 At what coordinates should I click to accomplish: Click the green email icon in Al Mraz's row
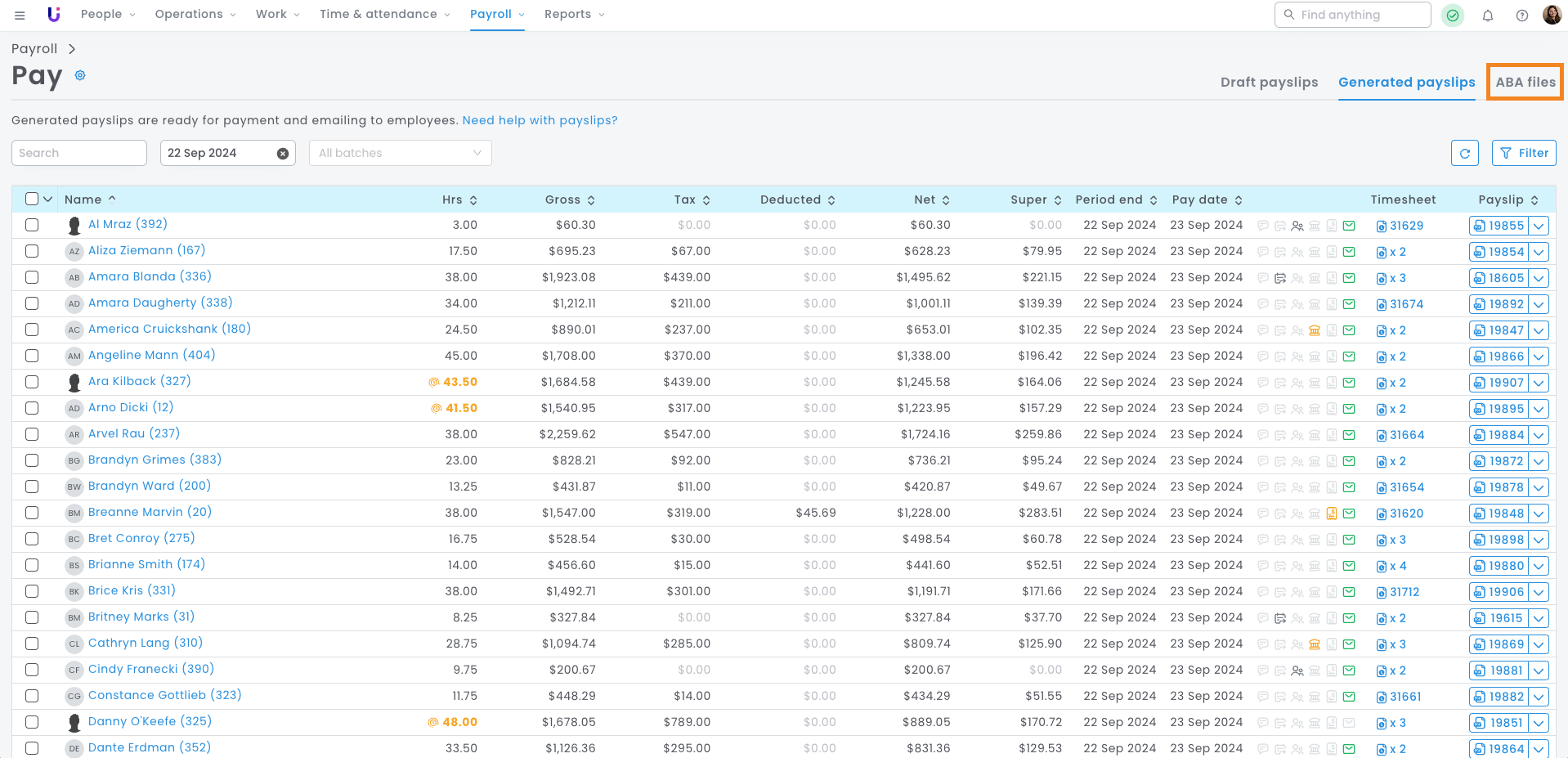[x=1349, y=226]
